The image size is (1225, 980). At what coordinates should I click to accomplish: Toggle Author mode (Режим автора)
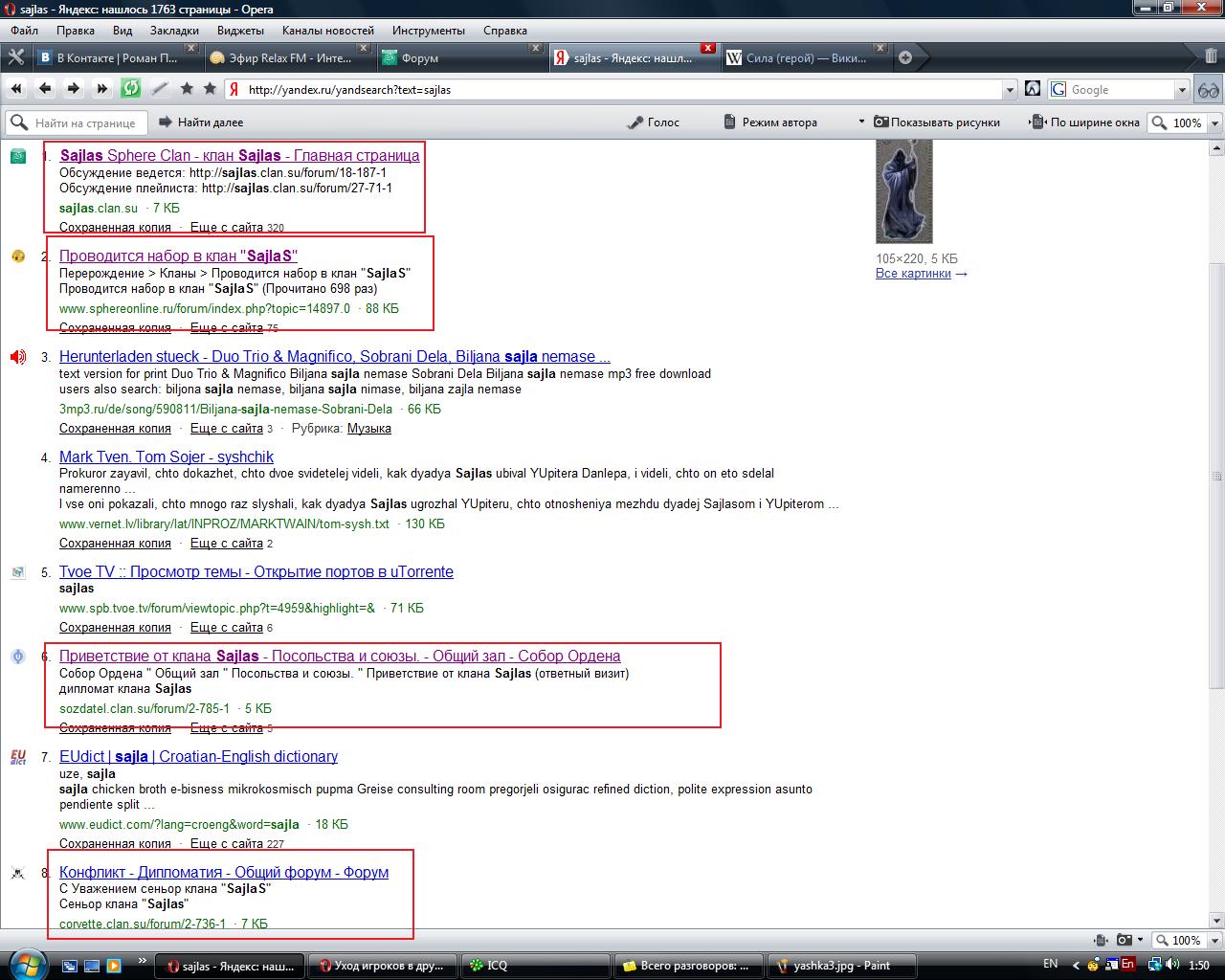click(x=770, y=122)
